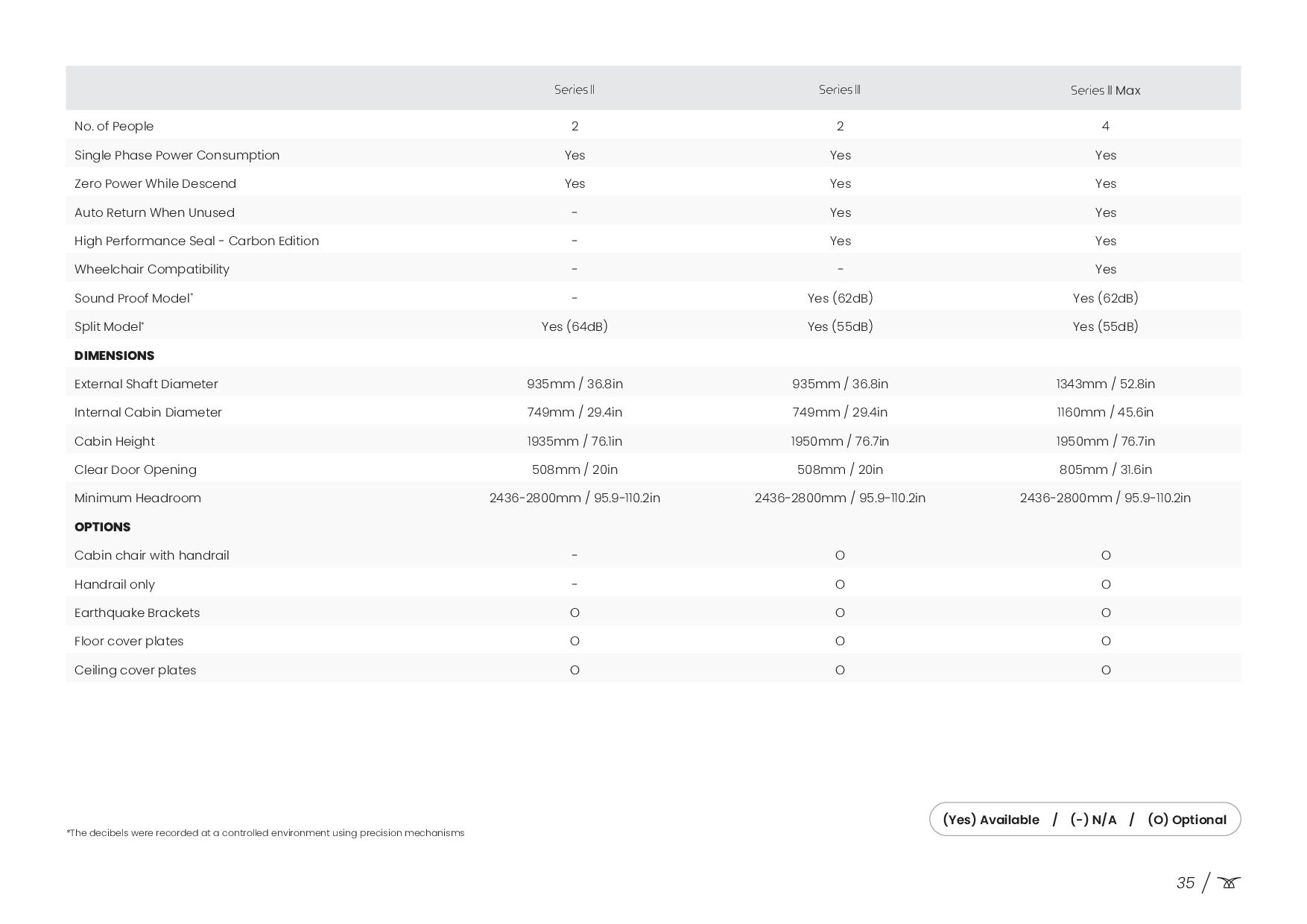Click 'Earthquake Brackets' row label
This screenshot has width=1307, height=924.
pos(137,613)
